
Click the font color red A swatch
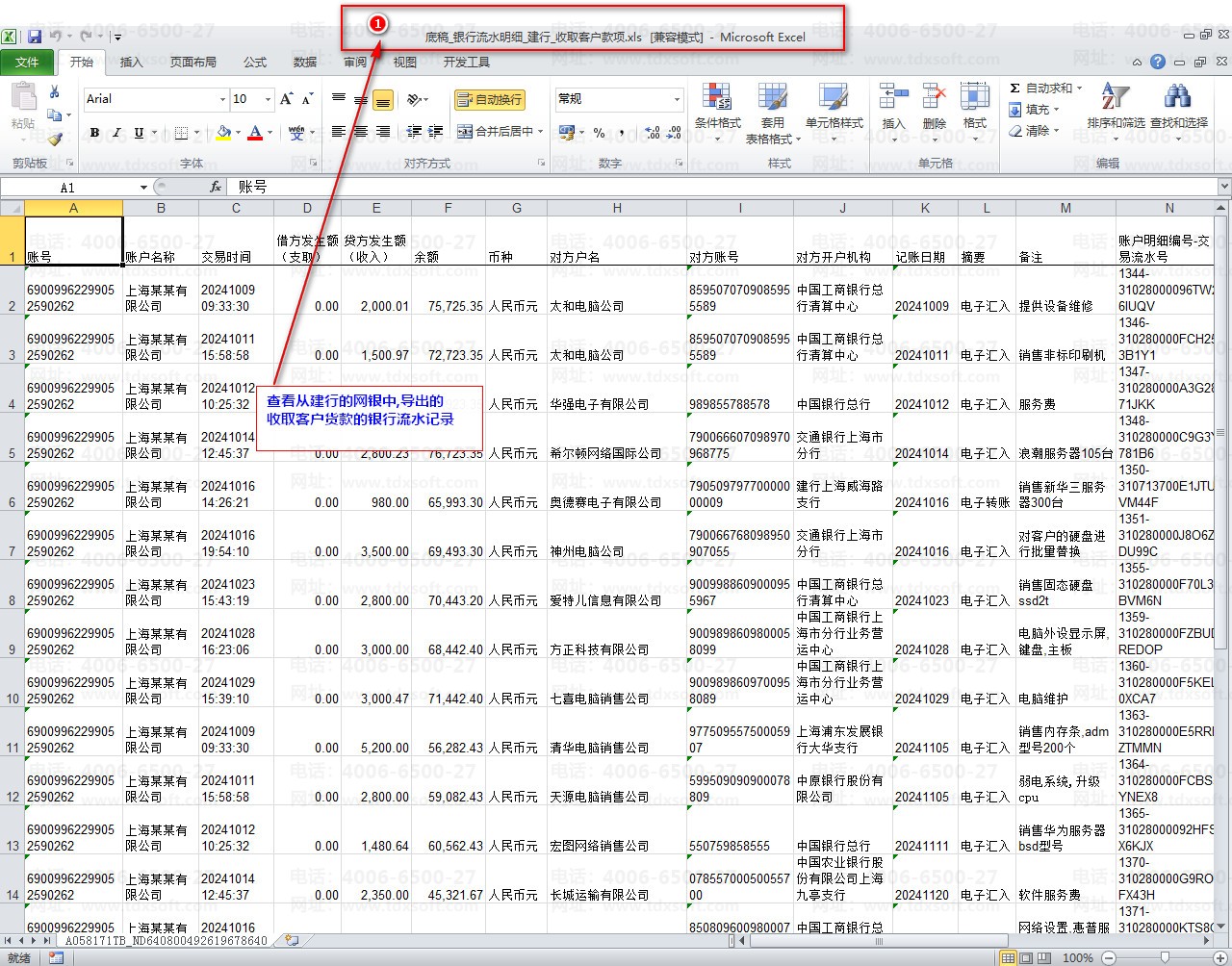[x=255, y=133]
